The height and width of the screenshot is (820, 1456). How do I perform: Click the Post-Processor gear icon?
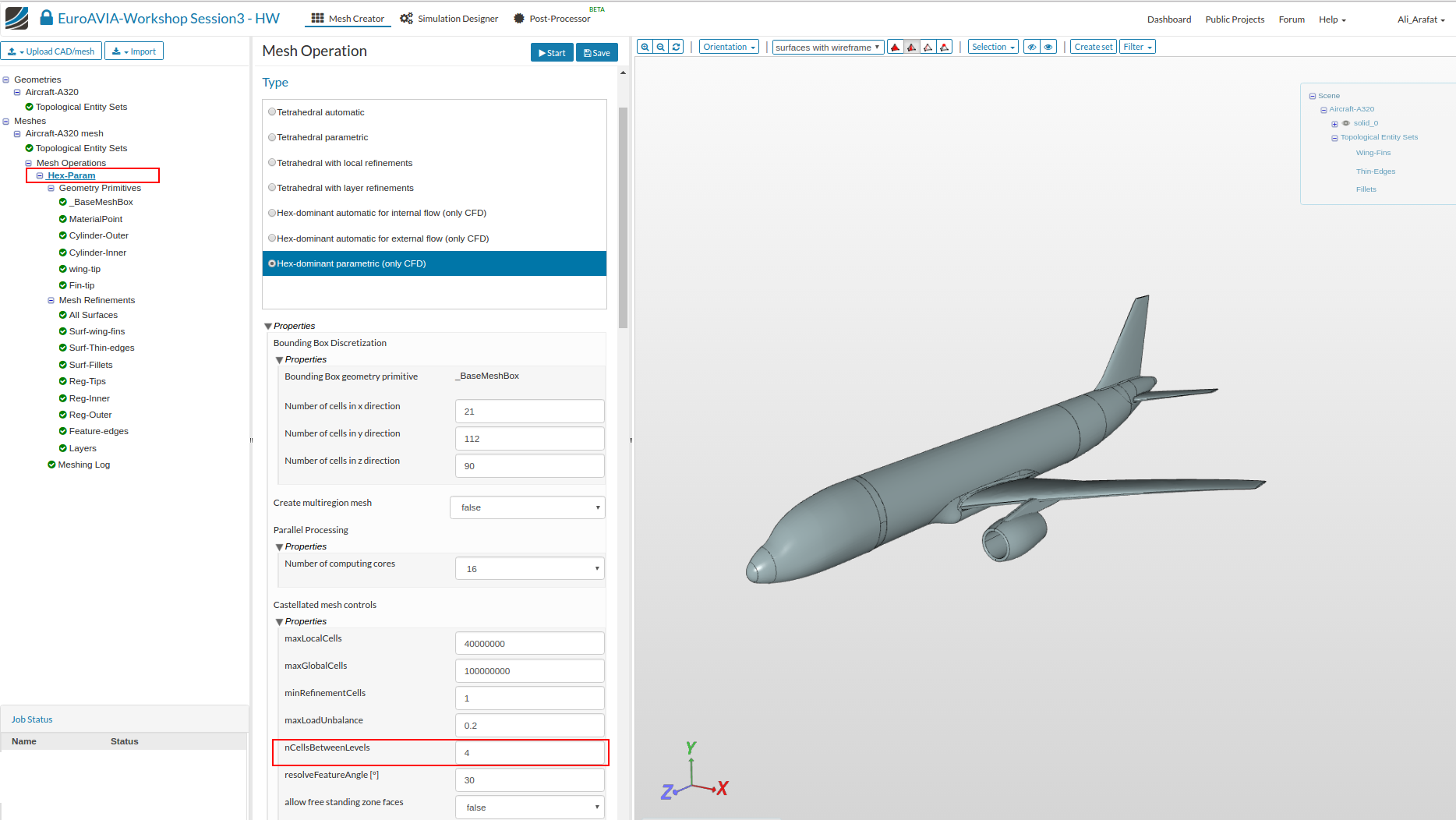519,18
